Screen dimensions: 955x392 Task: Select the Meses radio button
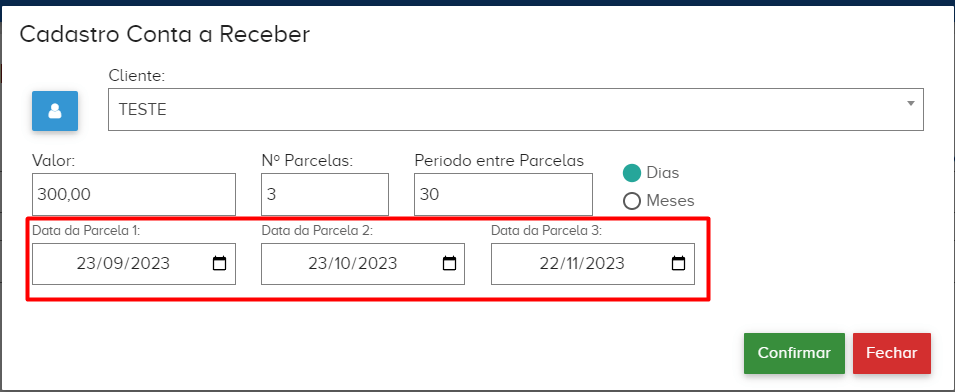coord(632,201)
